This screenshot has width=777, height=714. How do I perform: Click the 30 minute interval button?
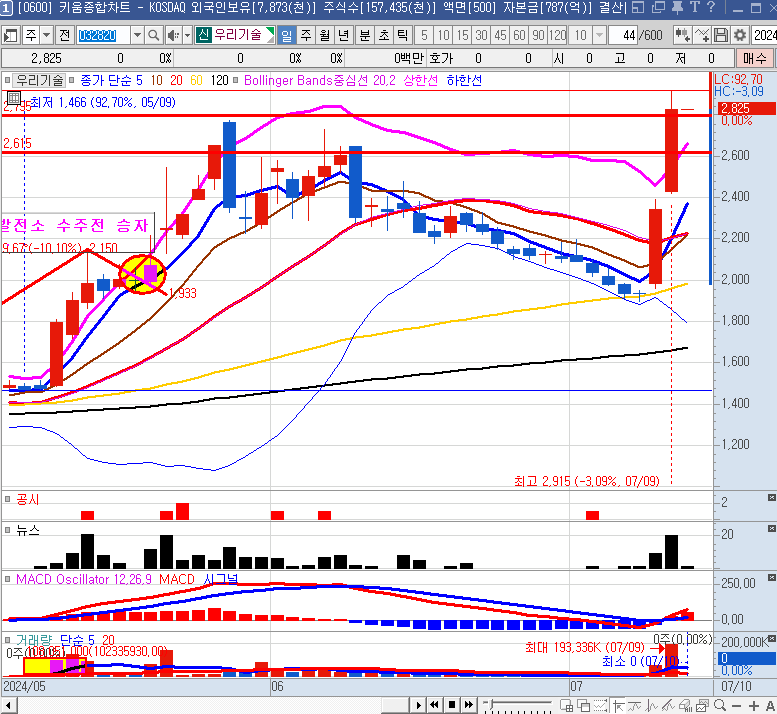pos(481,35)
